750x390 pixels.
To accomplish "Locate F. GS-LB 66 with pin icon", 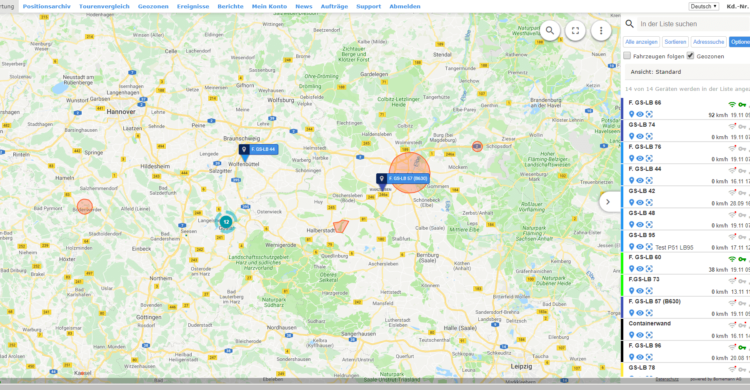I will click(x=631, y=114).
